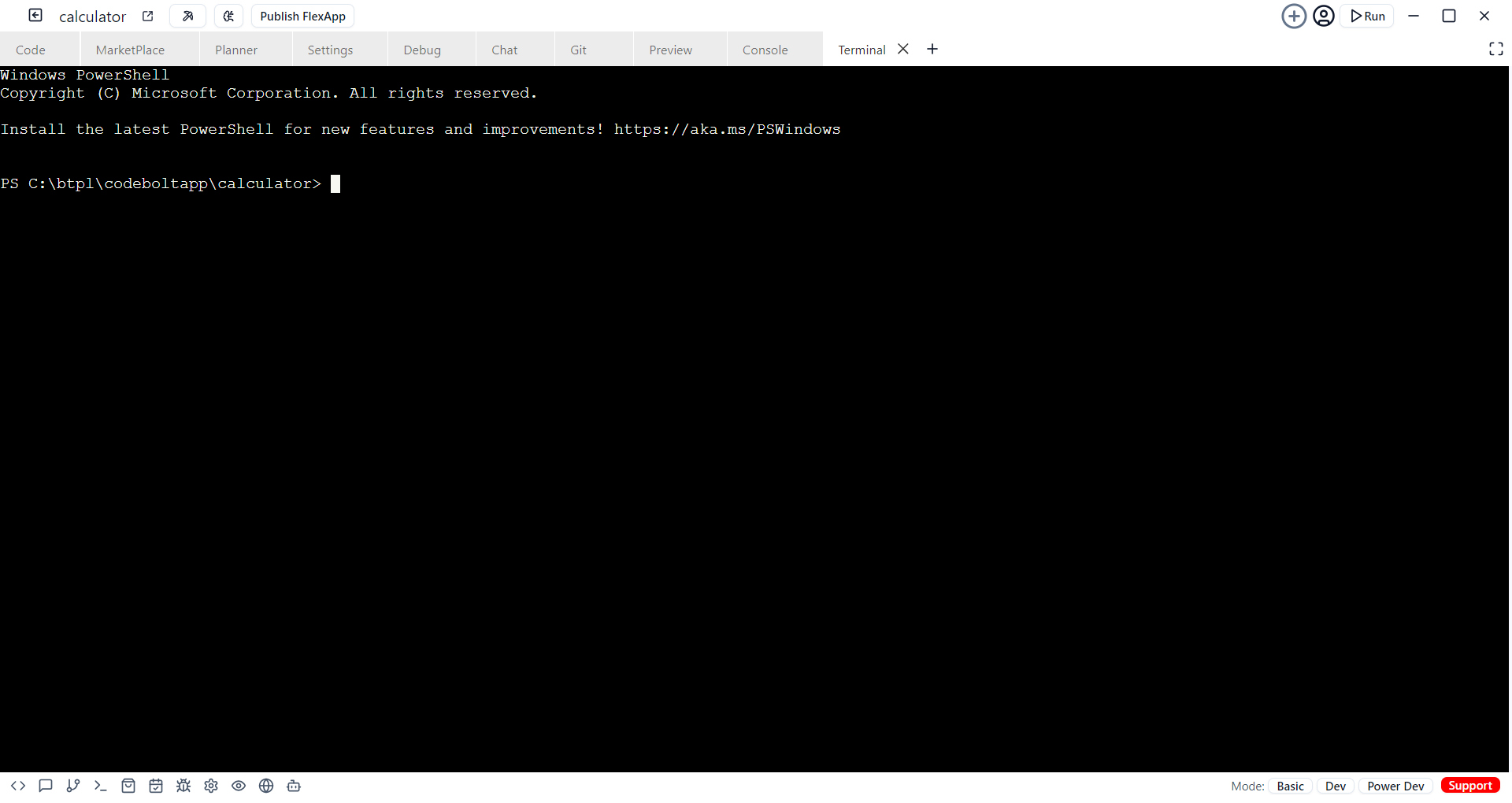Image resolution: width=1512 pixels, height=803 pixels.
Task: Click the calculator project title
Action: 92,17
